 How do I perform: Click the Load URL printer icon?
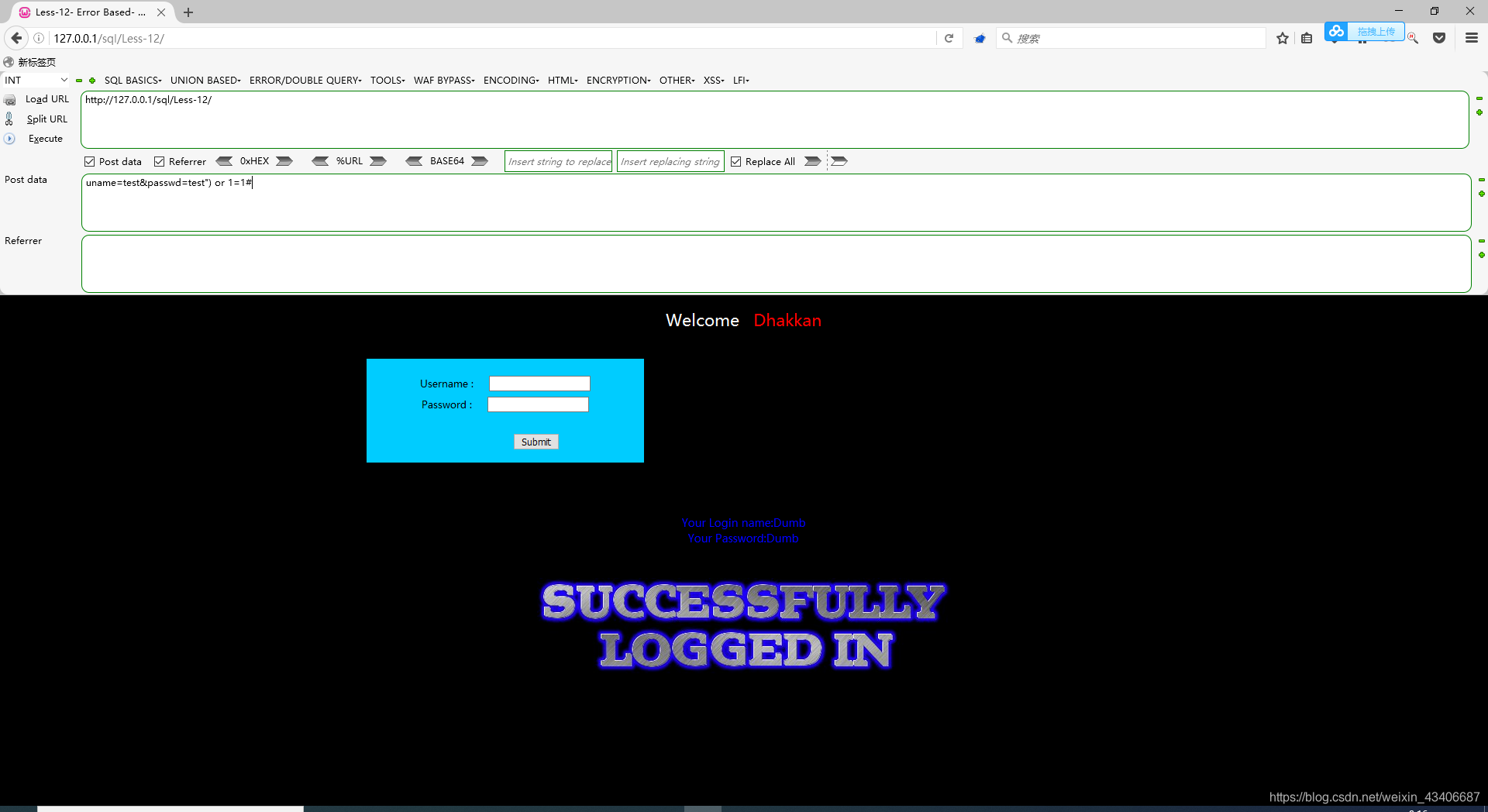[x=10, y=100]
